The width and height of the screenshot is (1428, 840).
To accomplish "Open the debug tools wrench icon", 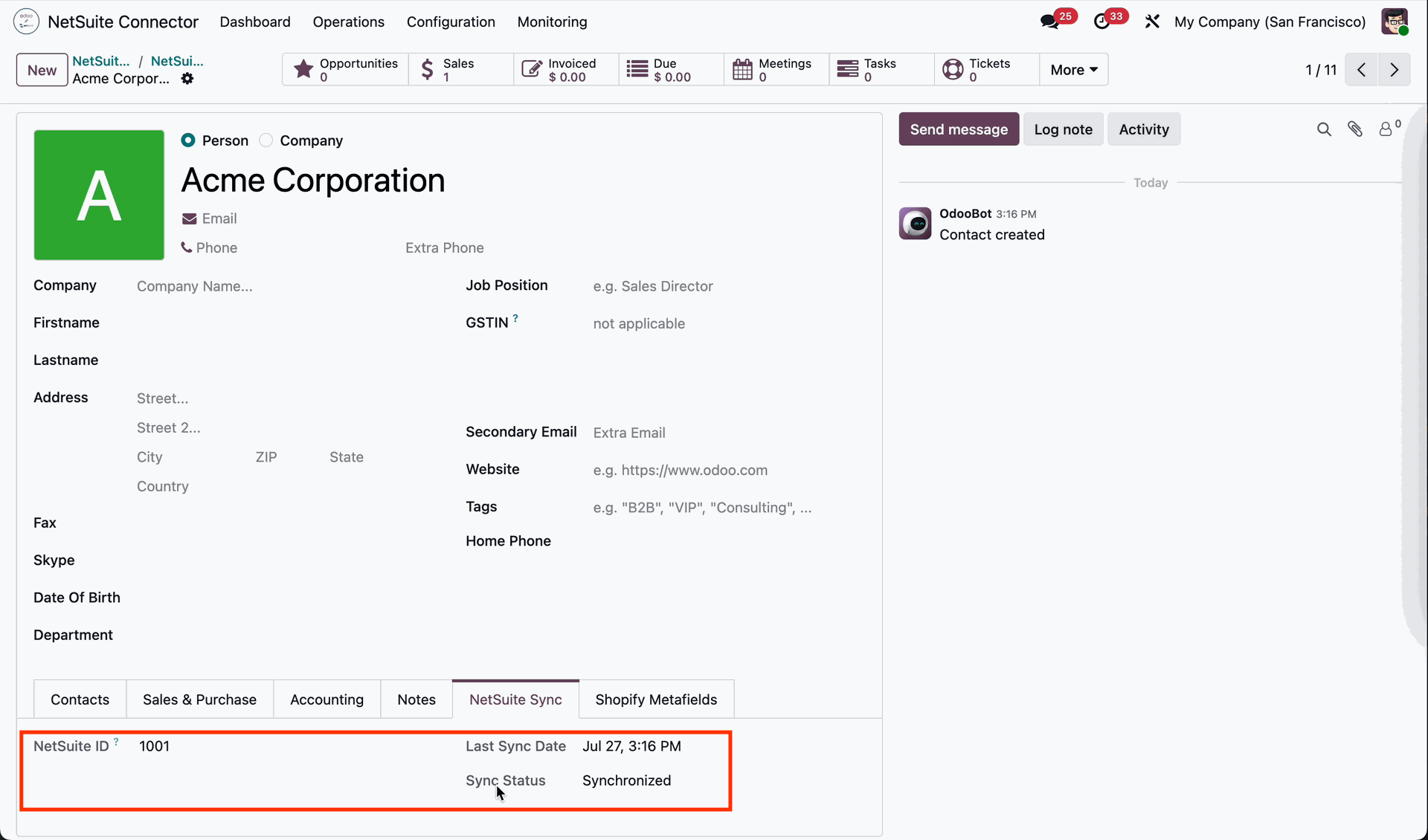I will [1152, 22].
